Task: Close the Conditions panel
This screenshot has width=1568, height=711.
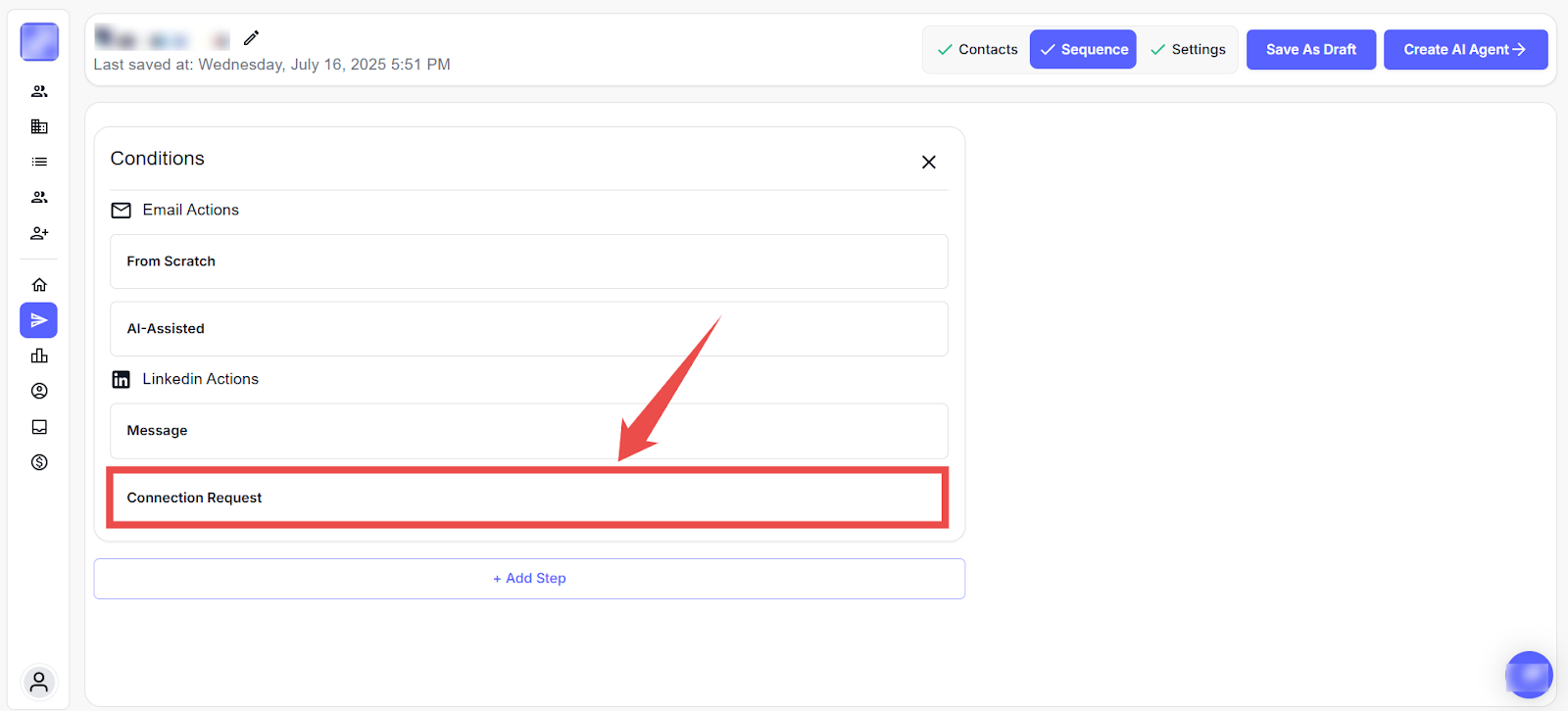Action: 928,163
